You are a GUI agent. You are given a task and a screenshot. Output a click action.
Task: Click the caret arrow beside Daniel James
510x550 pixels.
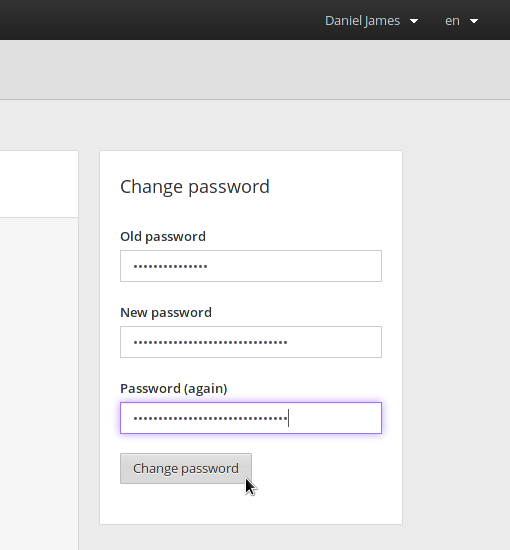pos(414,21)
